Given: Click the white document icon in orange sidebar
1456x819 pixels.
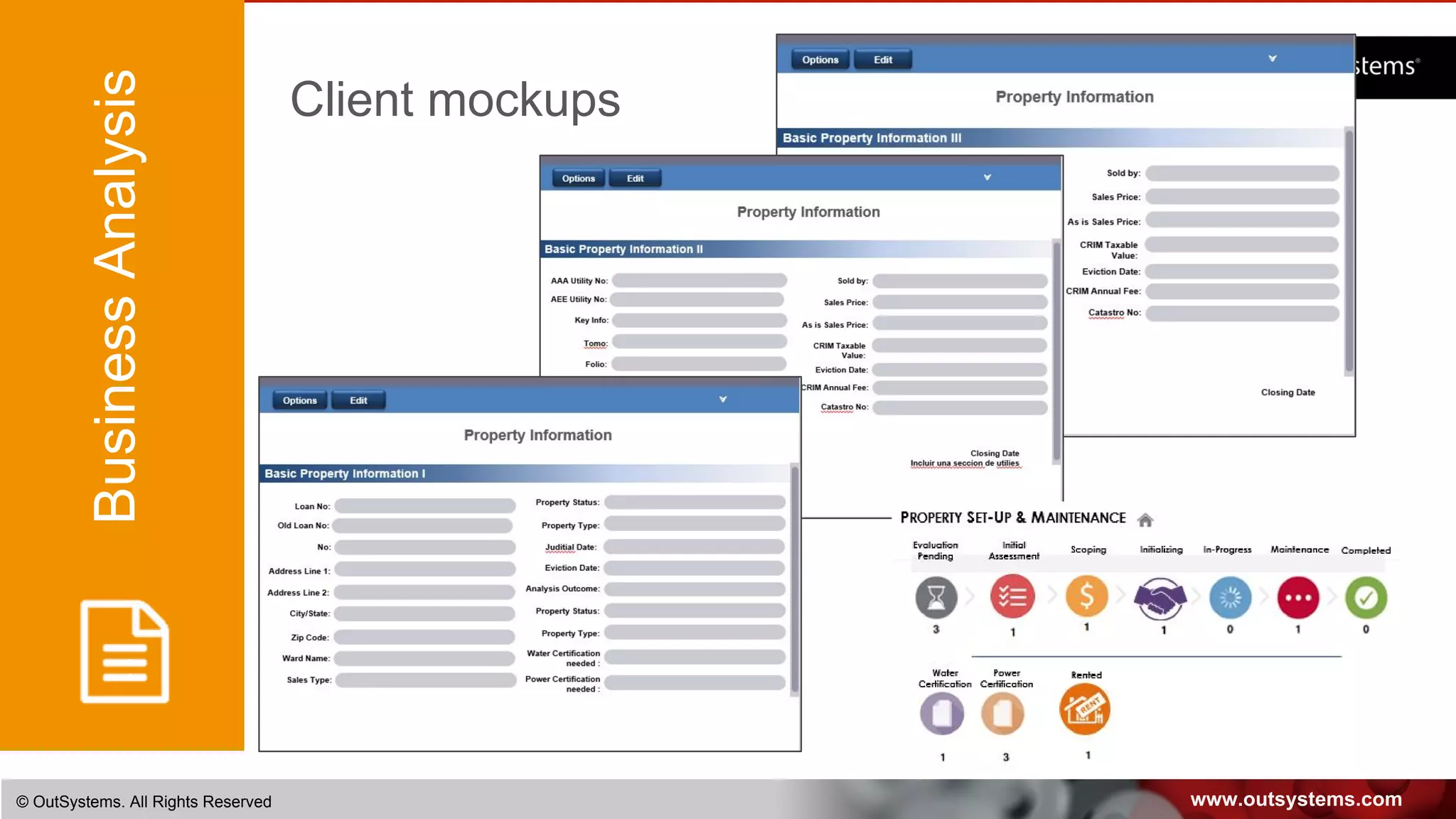Looking at the screenshot, I should tap(124, 651).
